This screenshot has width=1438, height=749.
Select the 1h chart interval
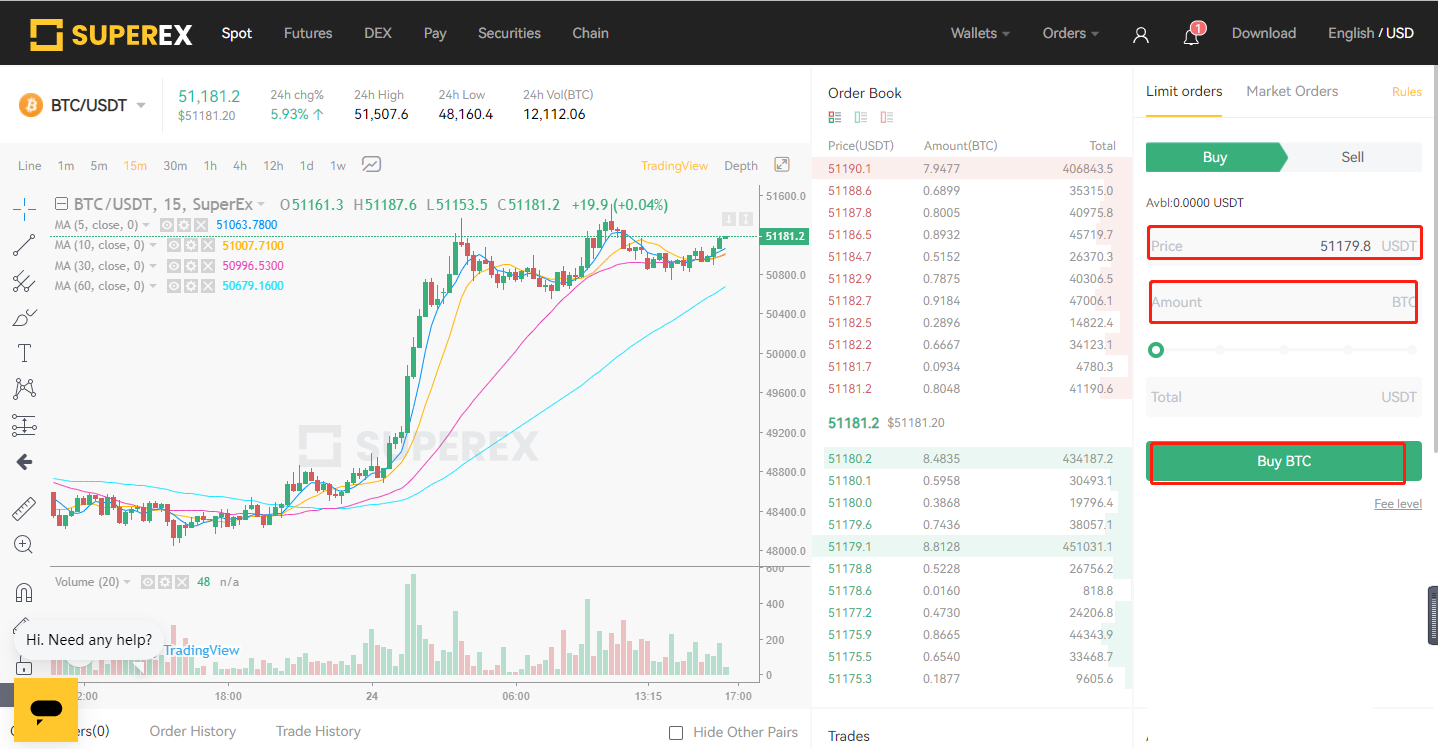pos(210,166)
